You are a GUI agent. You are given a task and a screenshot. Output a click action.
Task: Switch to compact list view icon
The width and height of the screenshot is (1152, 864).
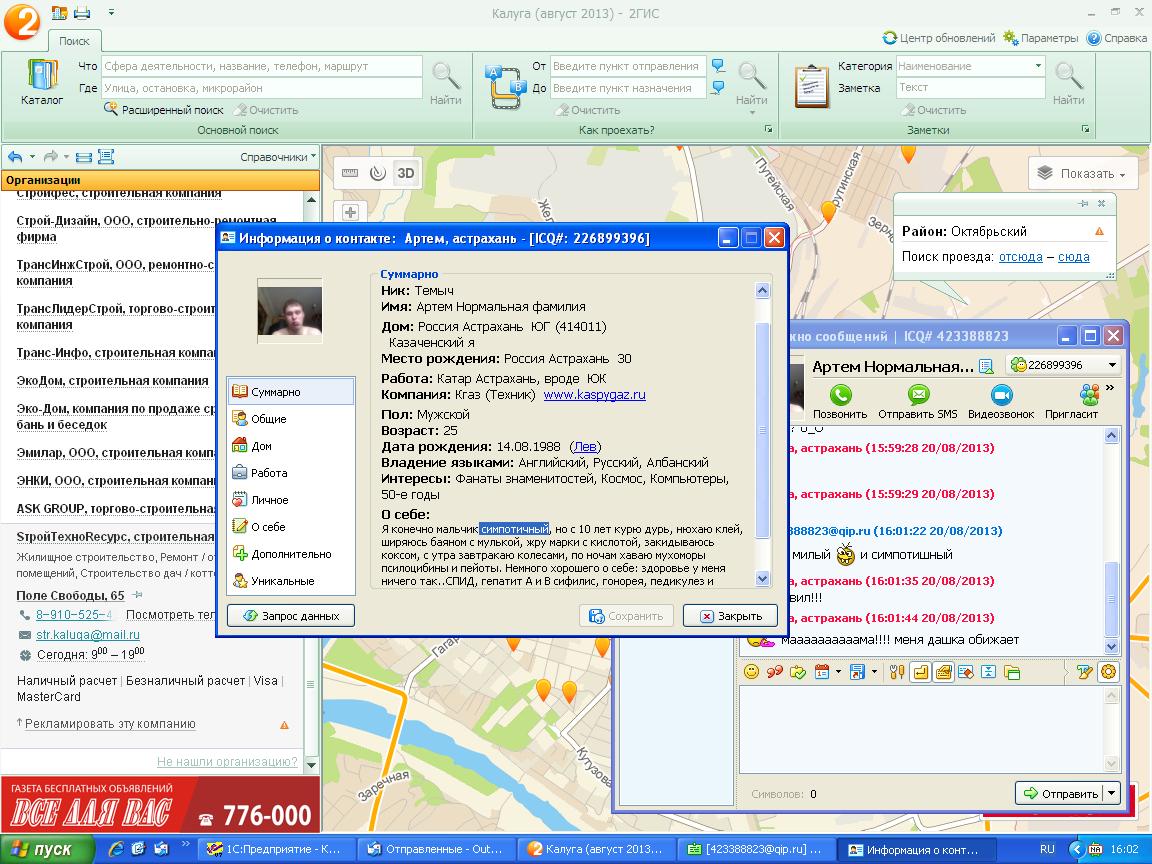pyautogui.click(x=84, y=156)
